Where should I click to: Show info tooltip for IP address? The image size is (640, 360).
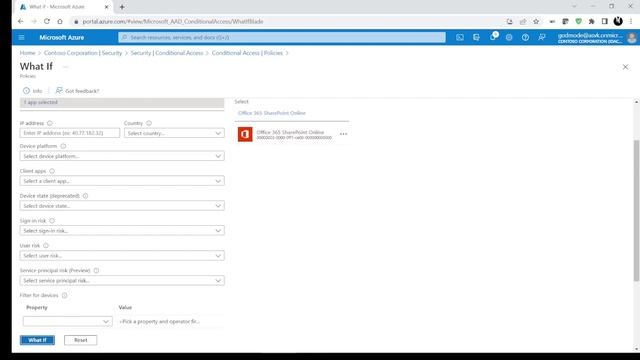click(x=50, y=123)
